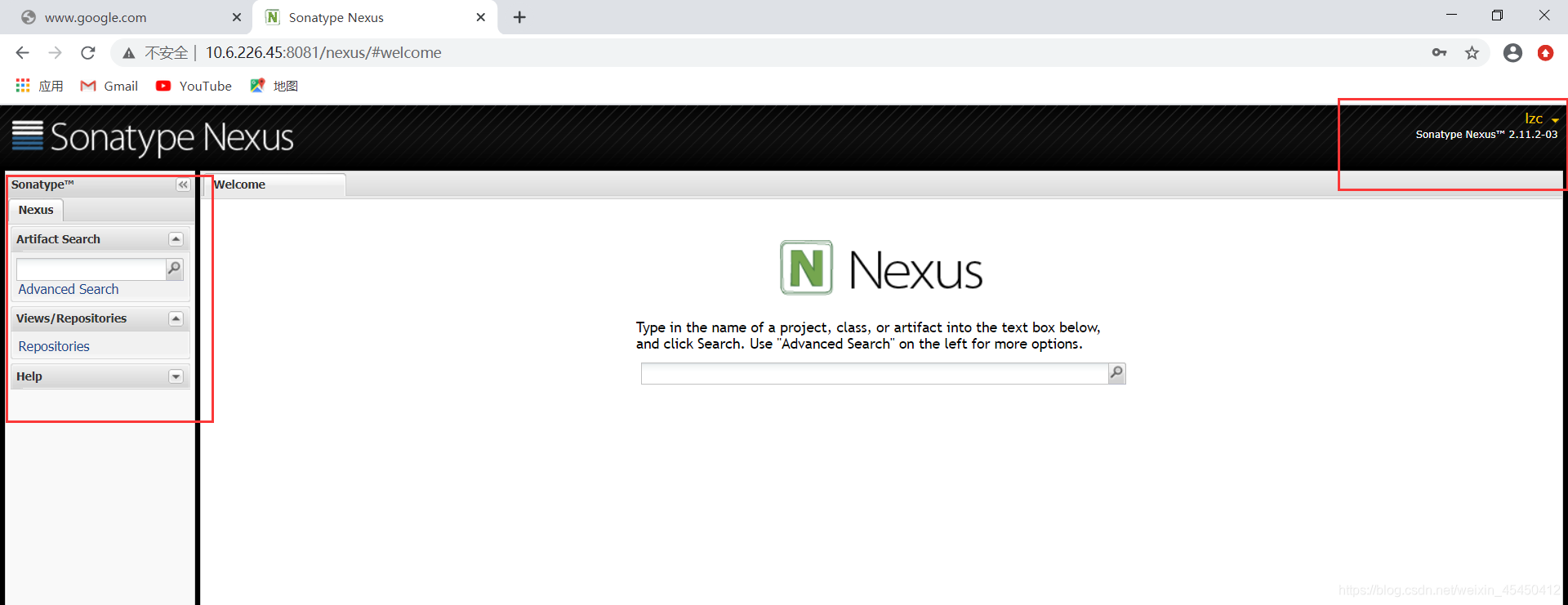Open new browser tab
Screen dimensions: 1568x605
point(519,17)
